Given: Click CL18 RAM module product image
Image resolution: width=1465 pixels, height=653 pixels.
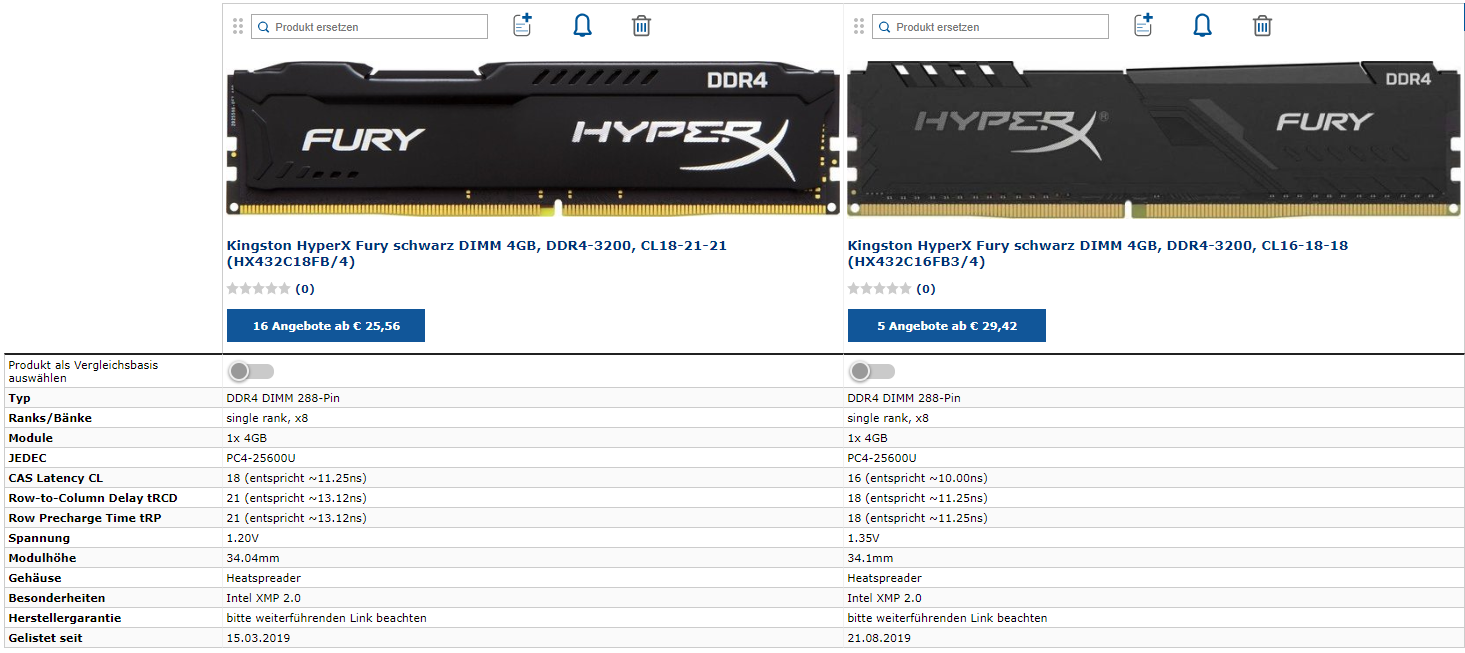Looking at the screenshot, I should click(x=533, y=138).
